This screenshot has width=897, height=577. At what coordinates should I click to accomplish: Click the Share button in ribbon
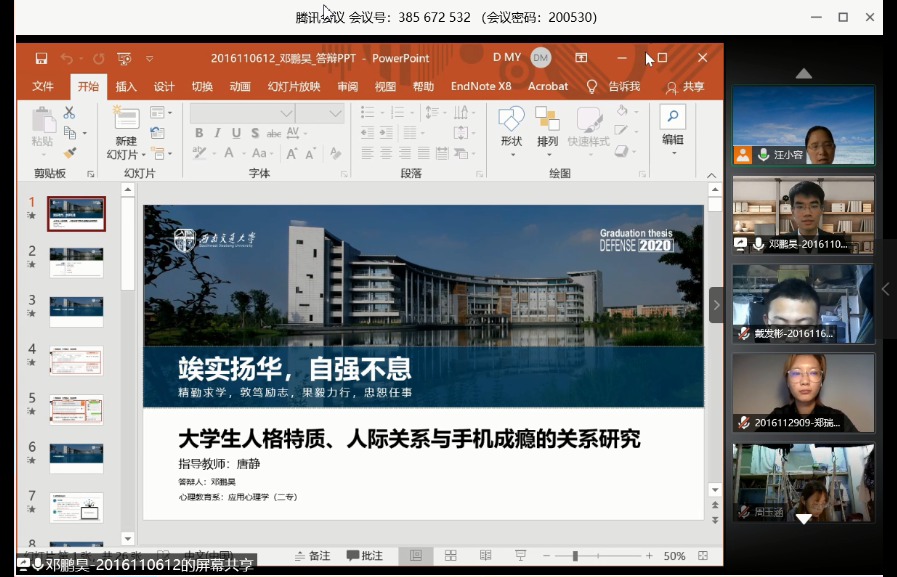[x=685, y=87]
